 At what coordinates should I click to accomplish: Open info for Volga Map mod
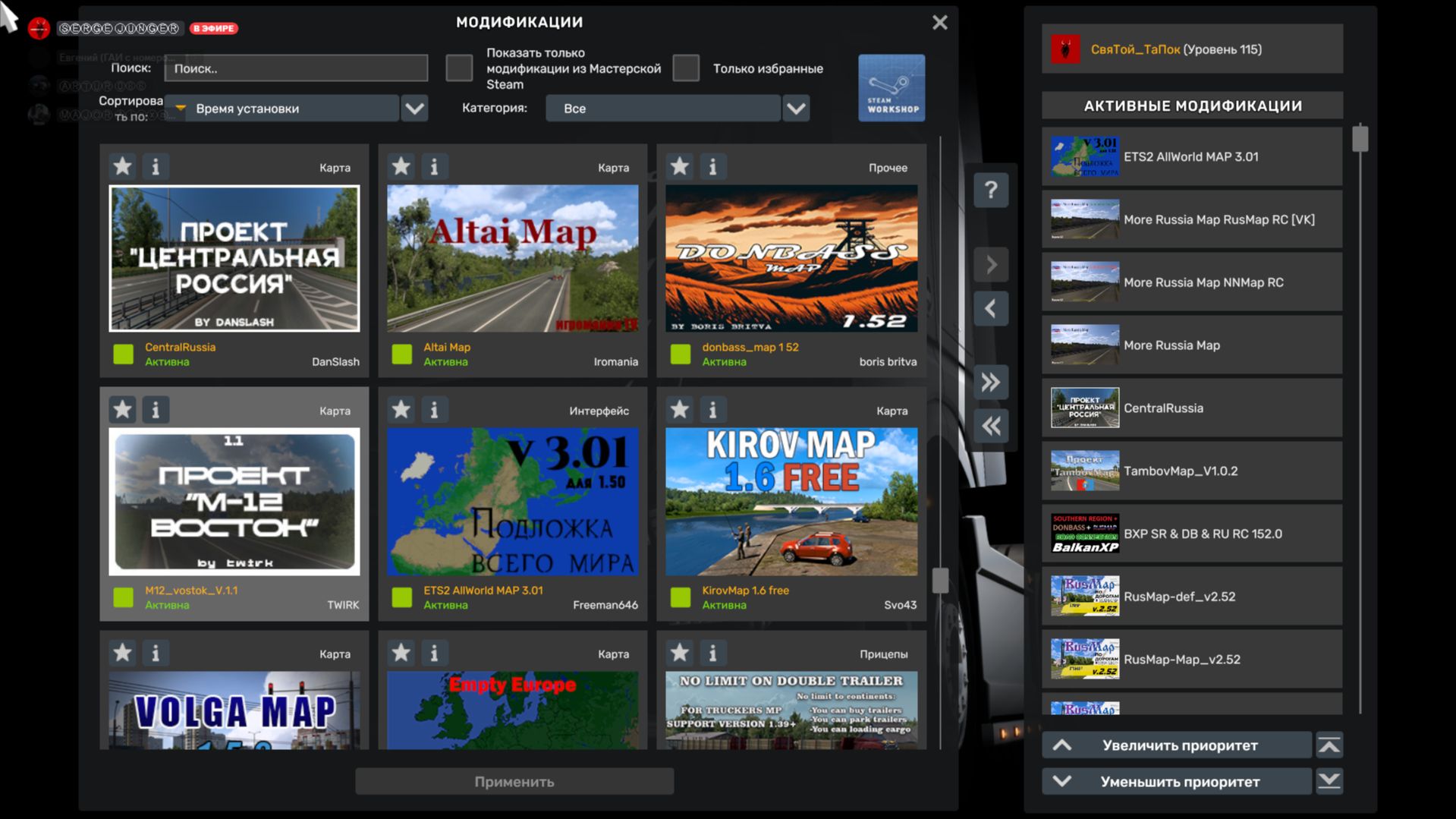(x=156, y=653)
